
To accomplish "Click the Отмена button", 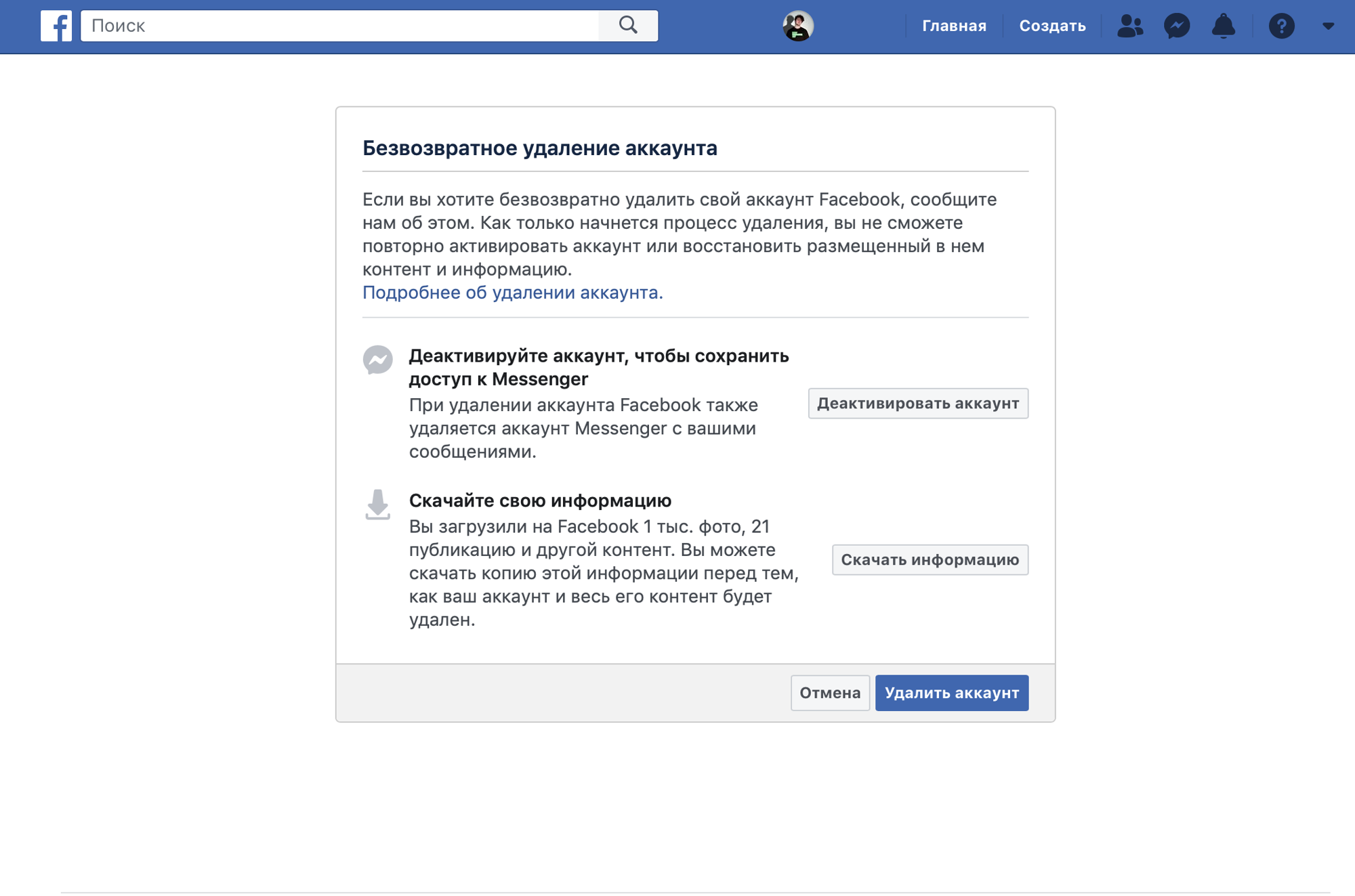I will point(830,692).
